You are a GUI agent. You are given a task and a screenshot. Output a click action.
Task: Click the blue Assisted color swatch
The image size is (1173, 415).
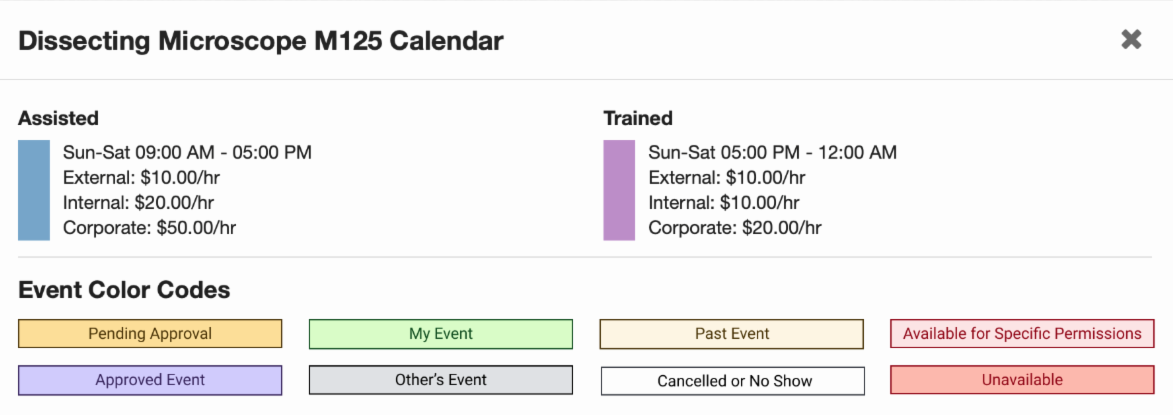34,190
